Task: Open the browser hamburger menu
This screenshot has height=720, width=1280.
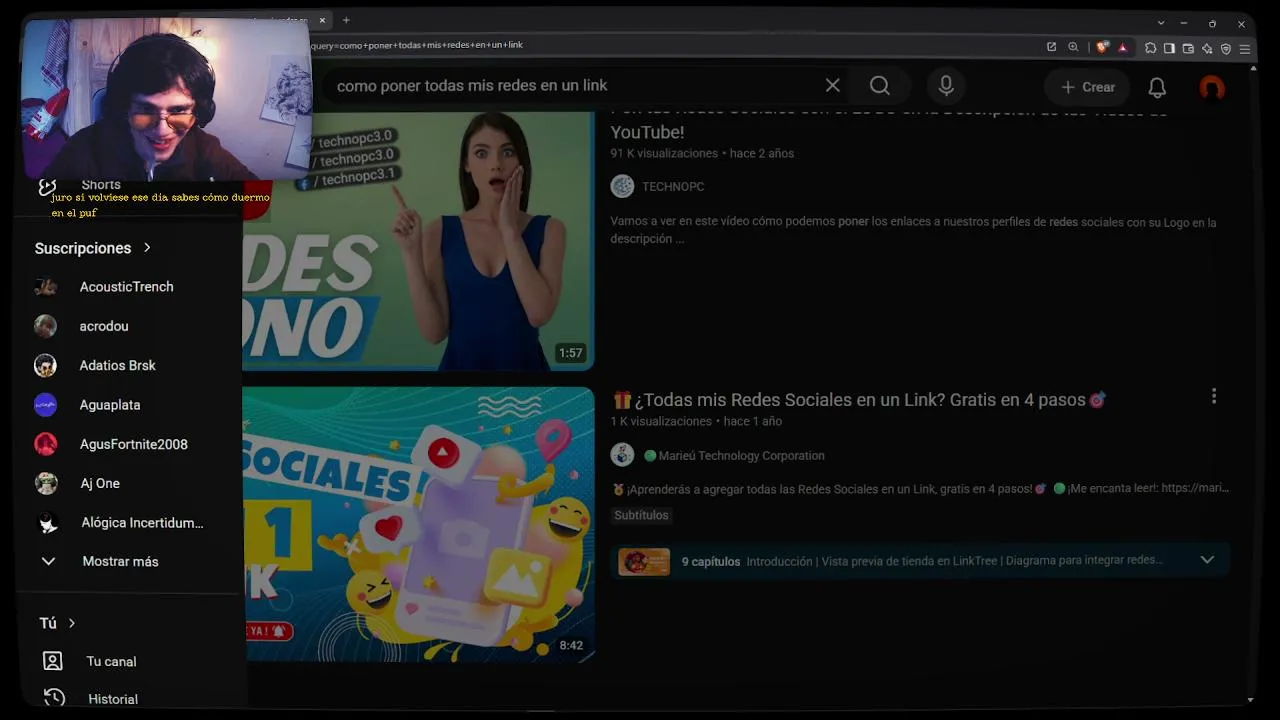Action: click(1245, 48)
